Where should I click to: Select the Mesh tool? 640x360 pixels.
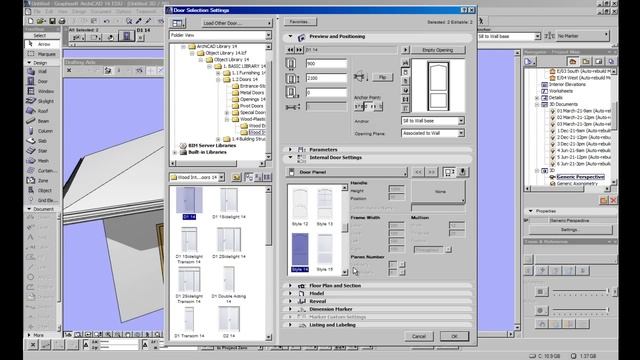[x=42, y=161]
